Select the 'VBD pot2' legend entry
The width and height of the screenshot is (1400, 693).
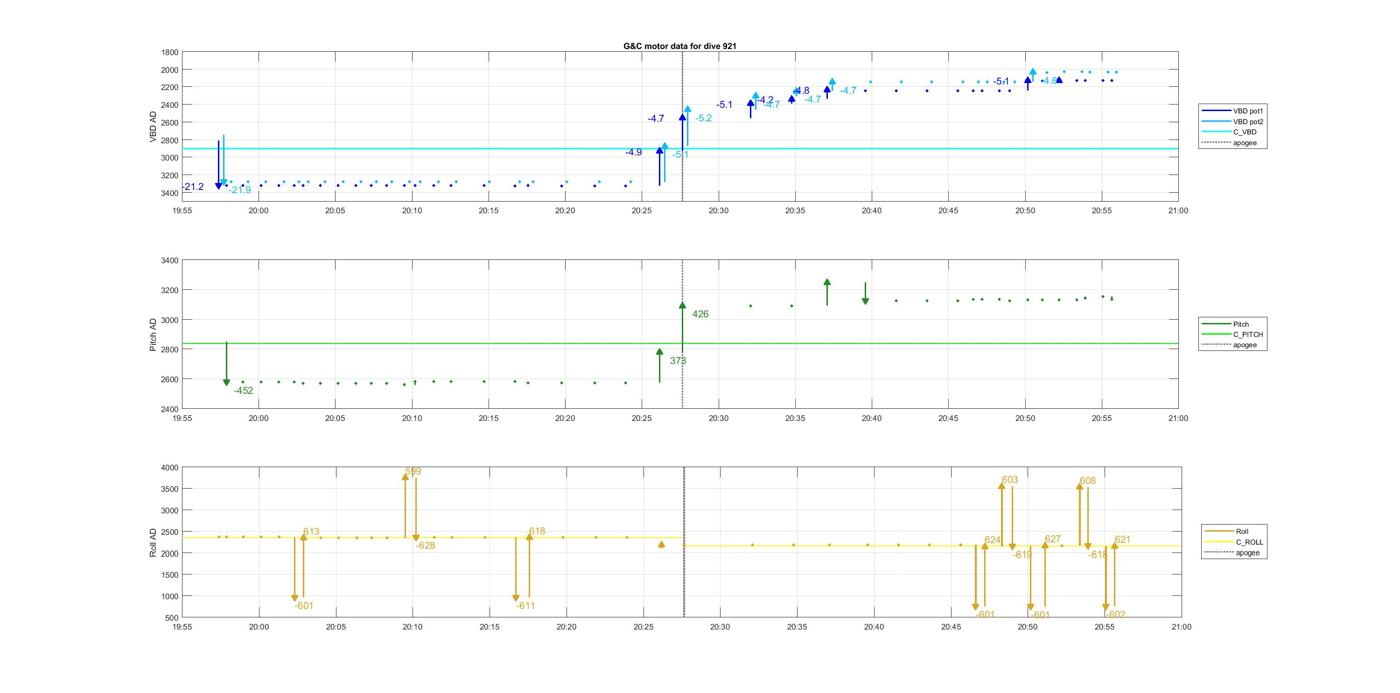point(1249,121)
